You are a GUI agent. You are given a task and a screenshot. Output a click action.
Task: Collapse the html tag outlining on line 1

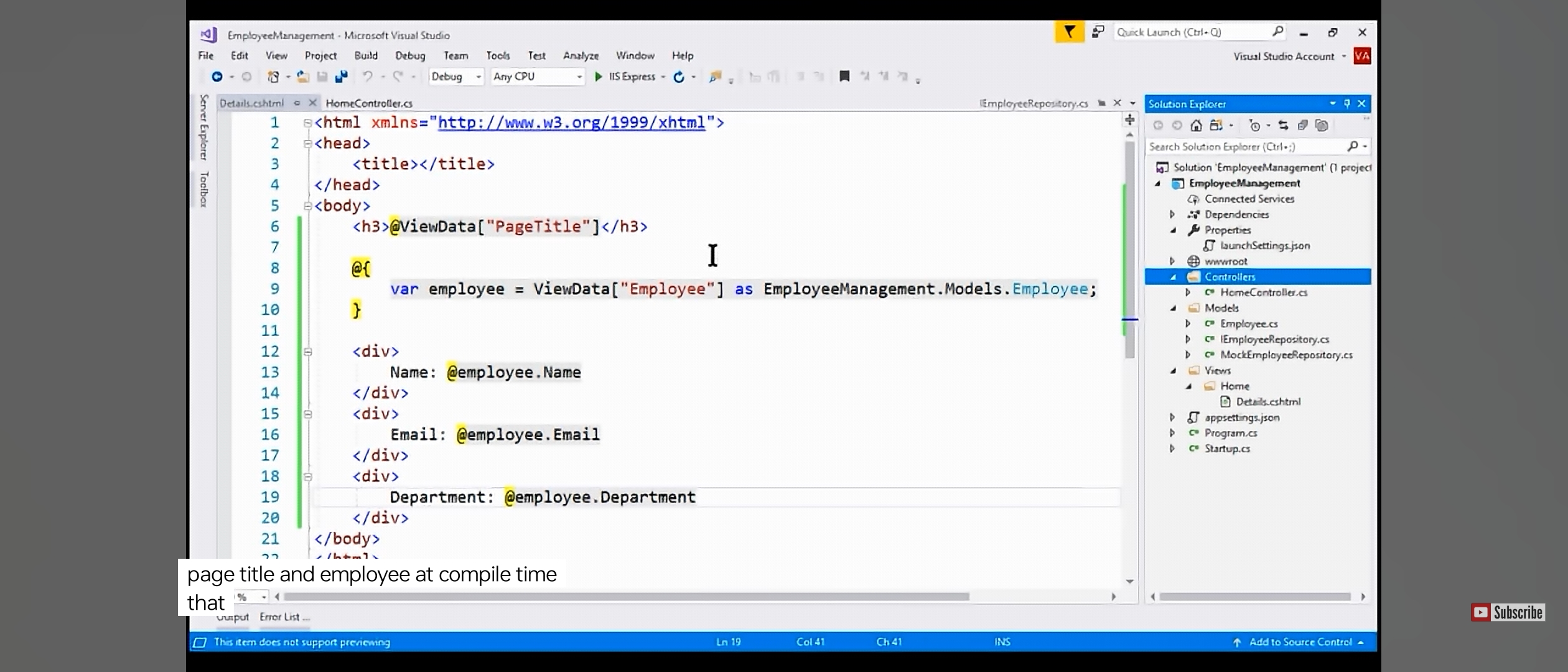[307, 123]
